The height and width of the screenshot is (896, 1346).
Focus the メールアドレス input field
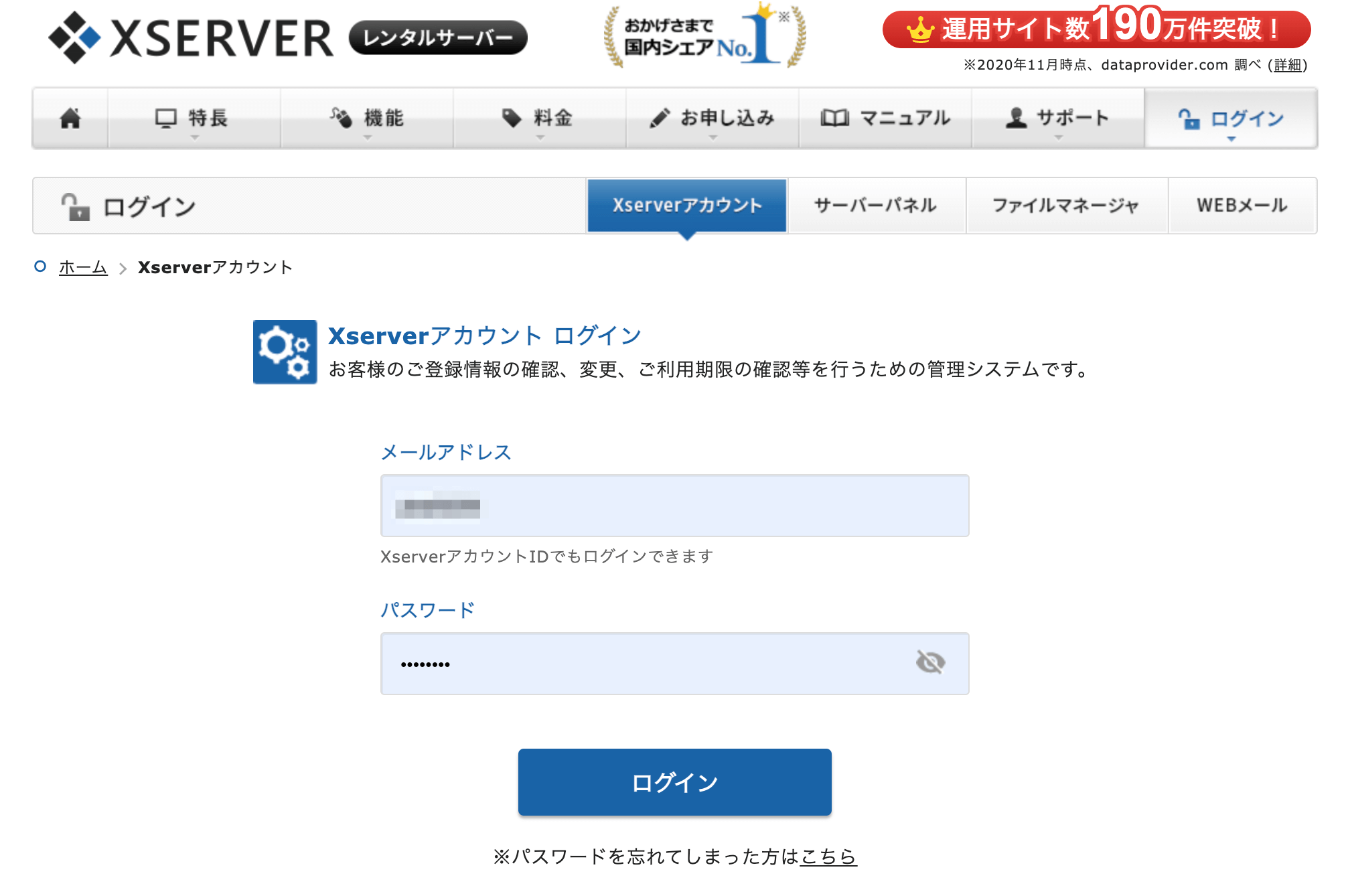tap(675, 506)
